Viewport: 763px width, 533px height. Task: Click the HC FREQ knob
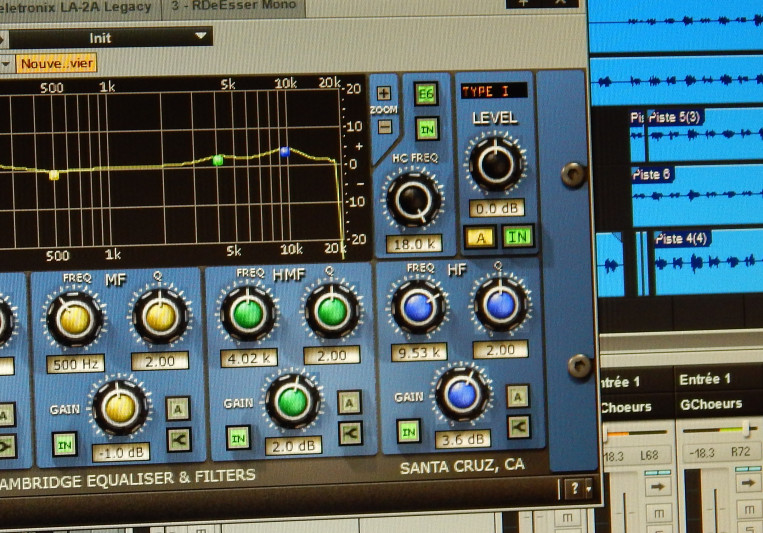coord(414,200)
